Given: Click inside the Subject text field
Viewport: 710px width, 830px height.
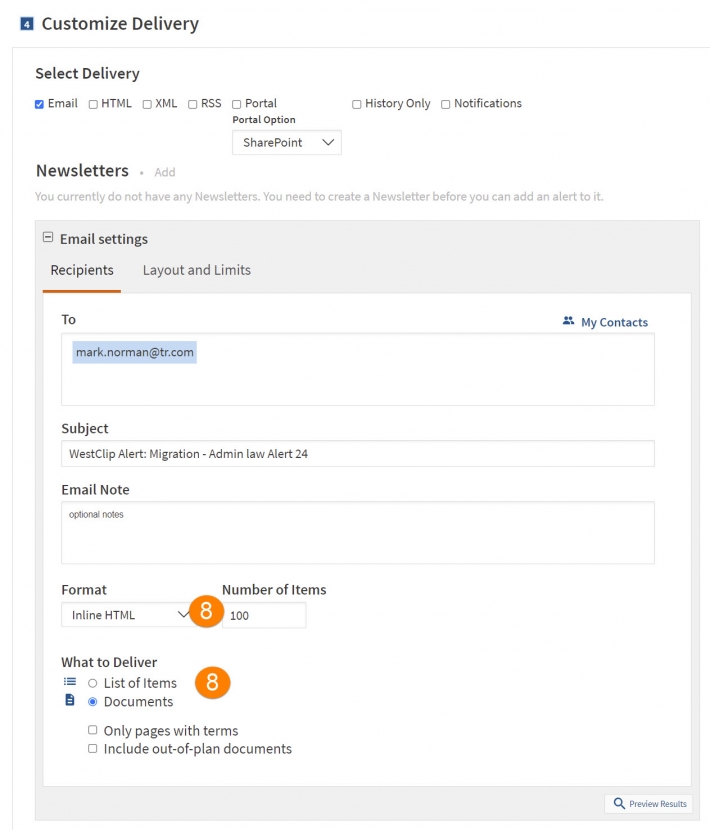Looking at the screenshot, I should pos(358,454).
